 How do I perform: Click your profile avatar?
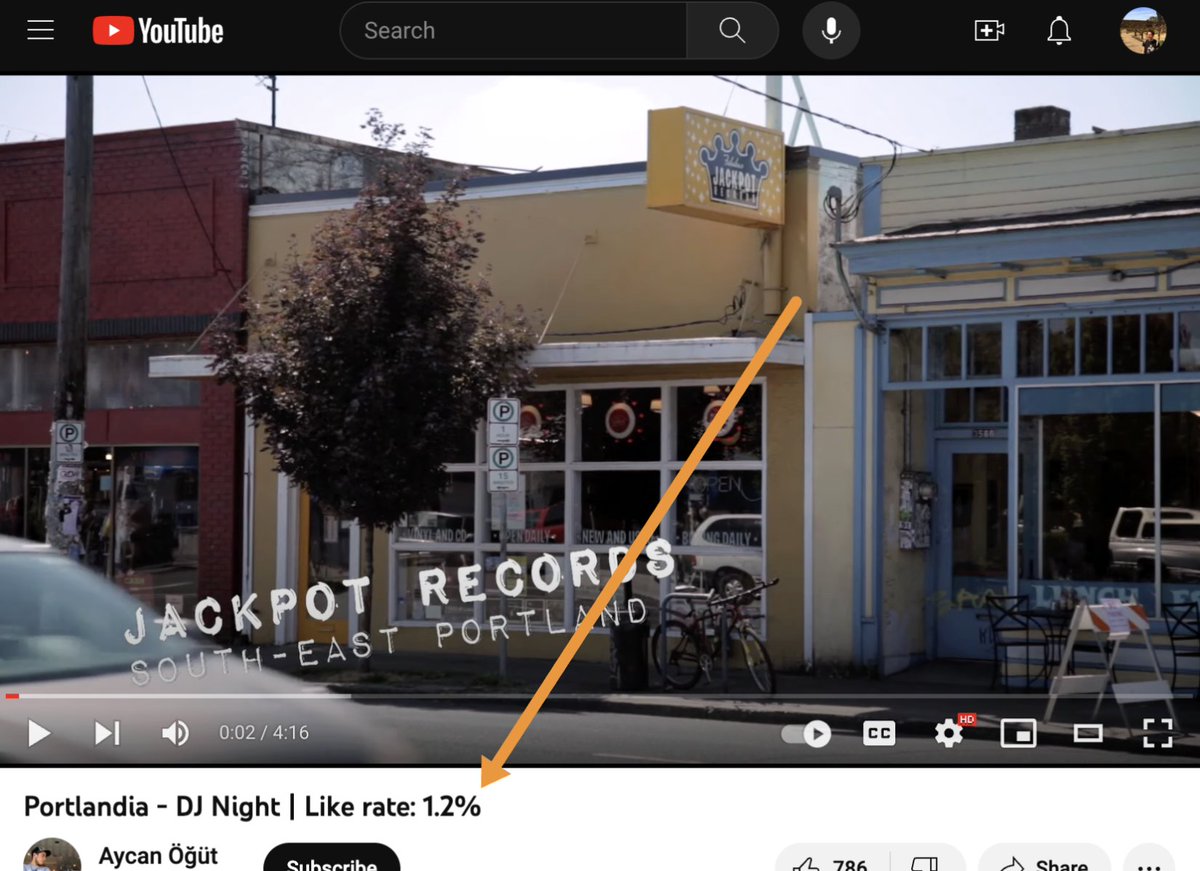[1143, 30]
